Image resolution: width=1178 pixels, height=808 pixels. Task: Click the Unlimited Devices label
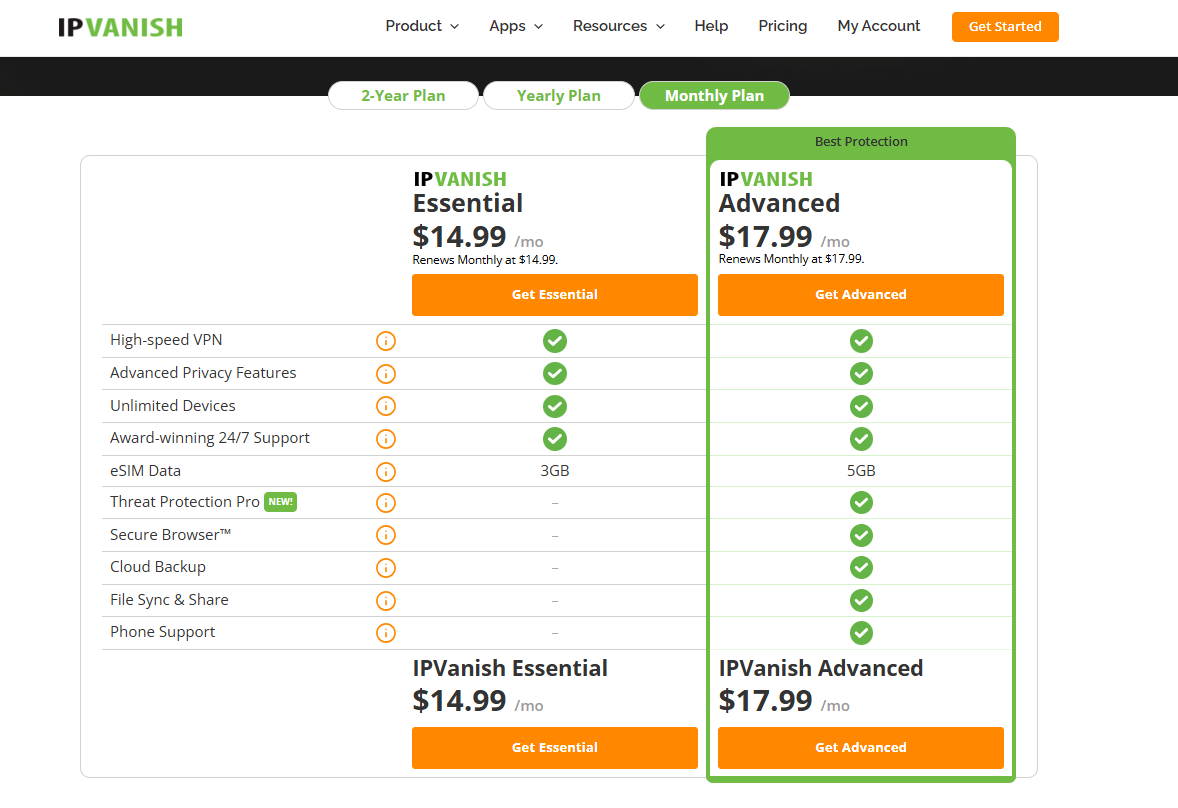173,406
